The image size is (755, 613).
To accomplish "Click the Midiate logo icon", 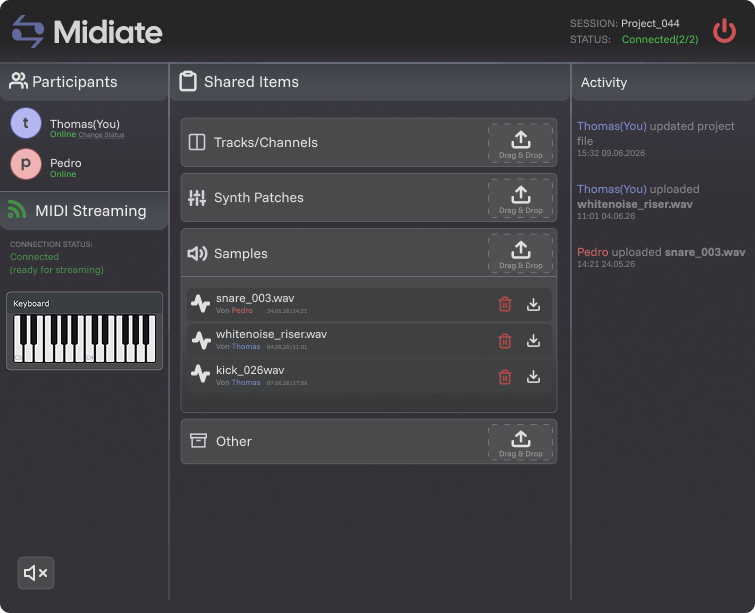I will click(28, 31).
